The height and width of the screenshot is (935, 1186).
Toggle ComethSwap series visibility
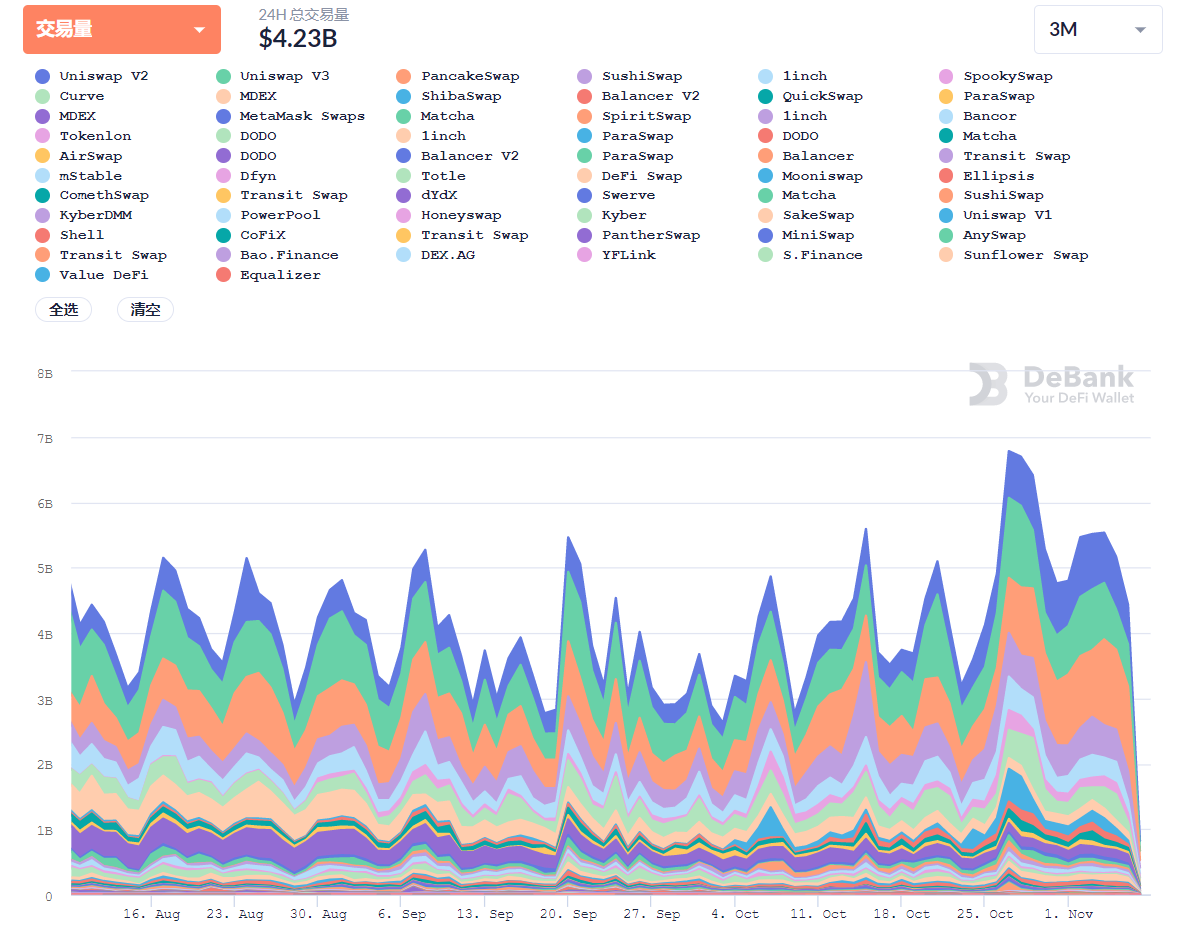point(92,195)
